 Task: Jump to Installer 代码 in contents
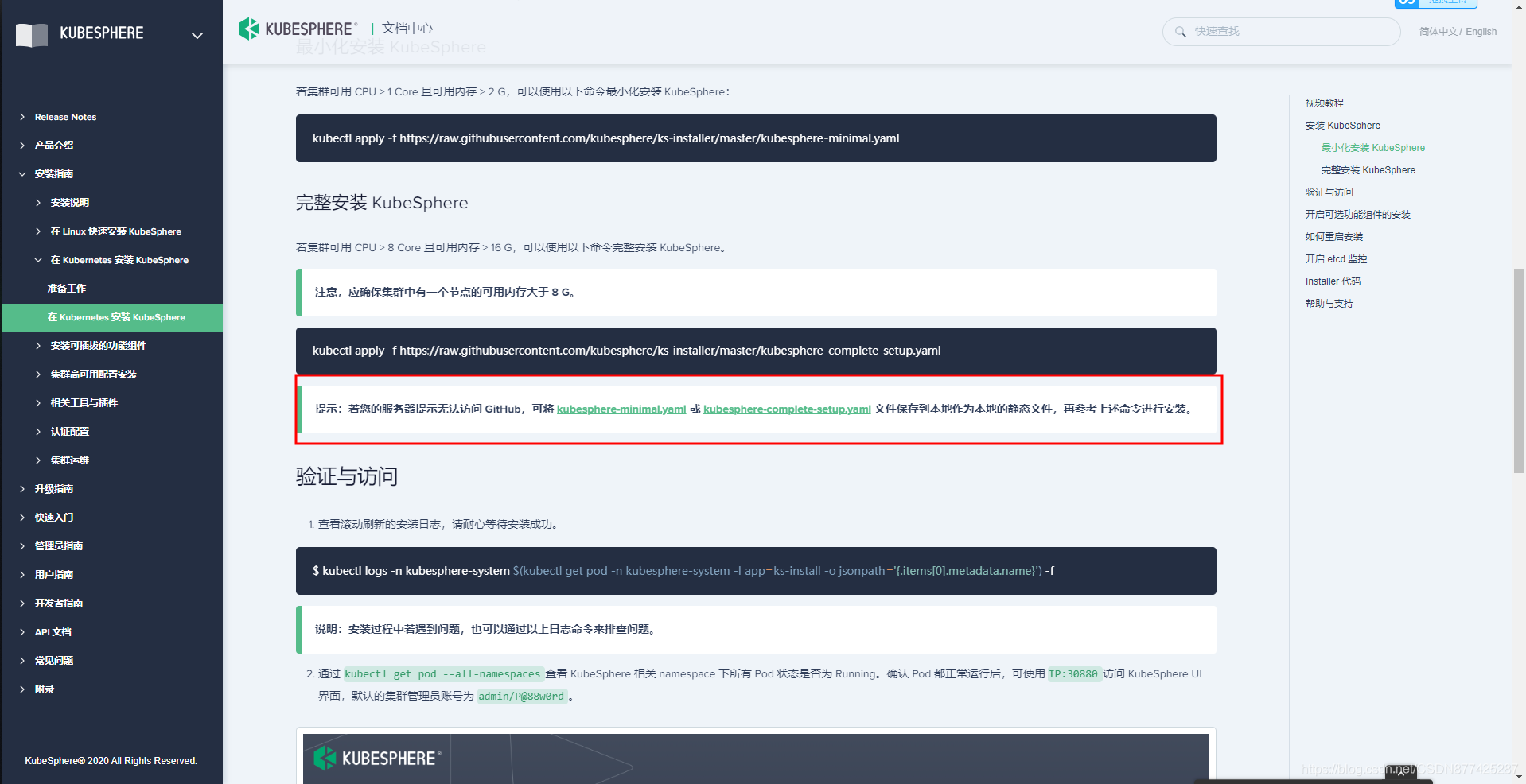pyautogui.click(x=1333, y=281)
